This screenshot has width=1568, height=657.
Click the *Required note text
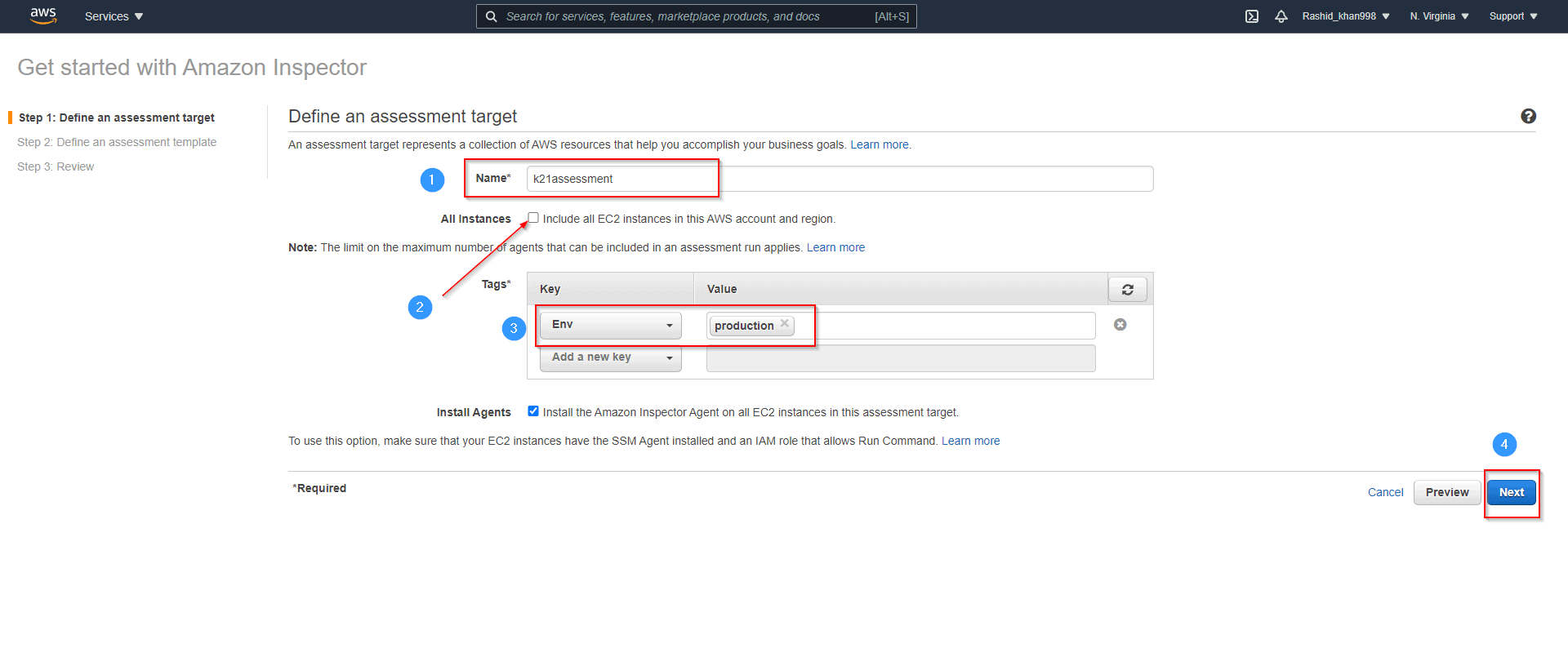click(x=319, y=488)
